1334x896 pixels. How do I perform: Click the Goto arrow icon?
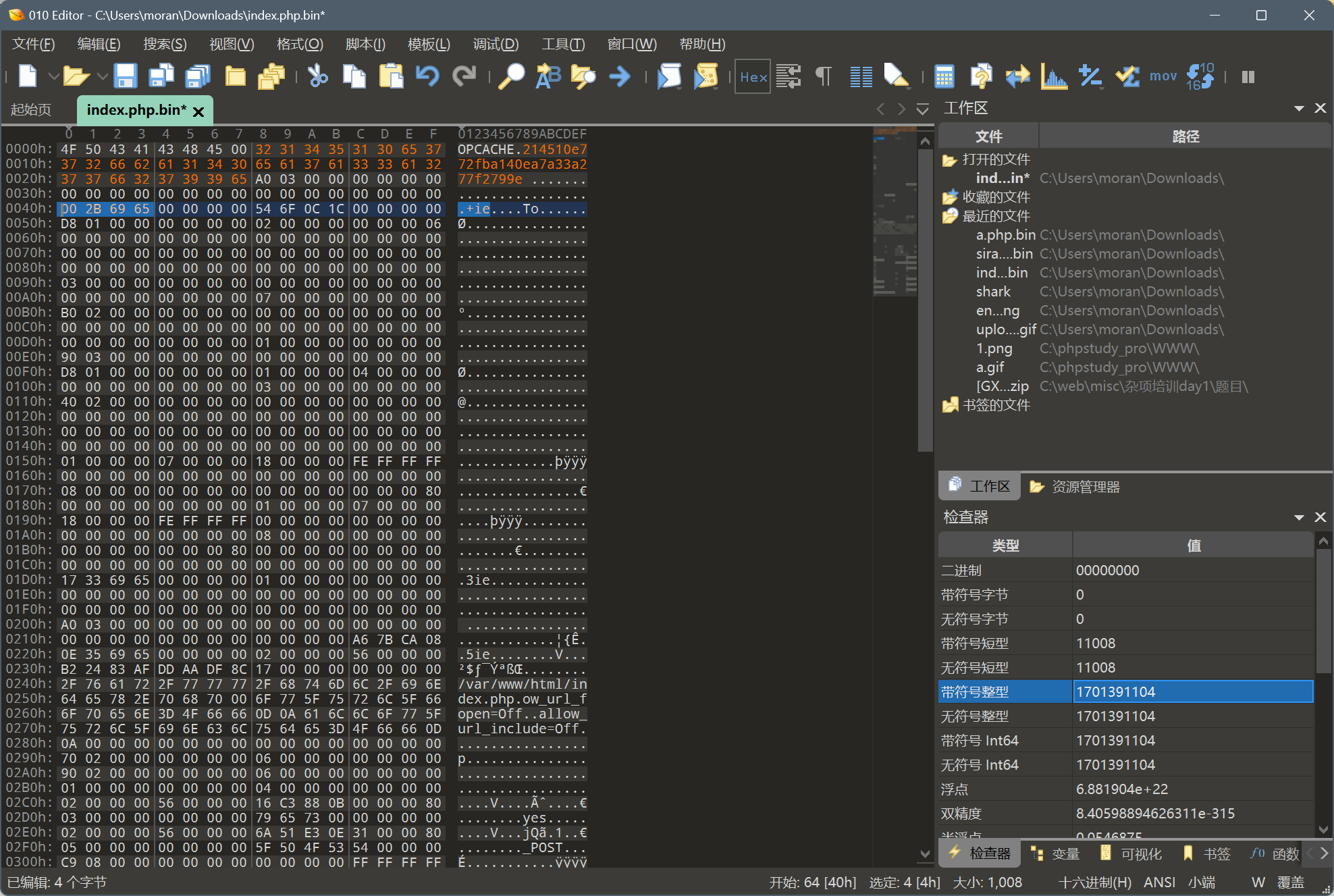tap(619, 76)
